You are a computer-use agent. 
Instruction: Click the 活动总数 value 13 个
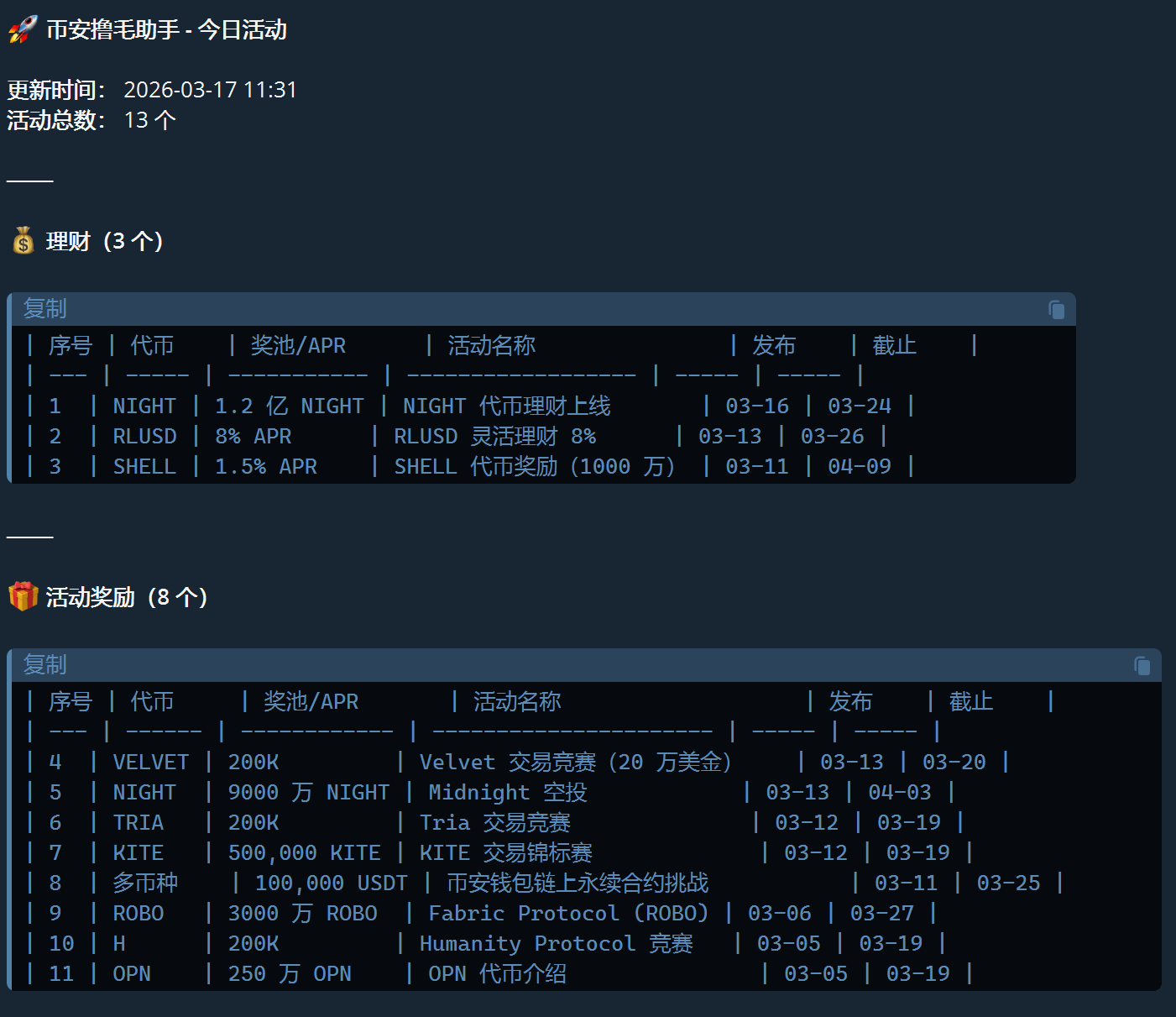(x=150, y=120)
